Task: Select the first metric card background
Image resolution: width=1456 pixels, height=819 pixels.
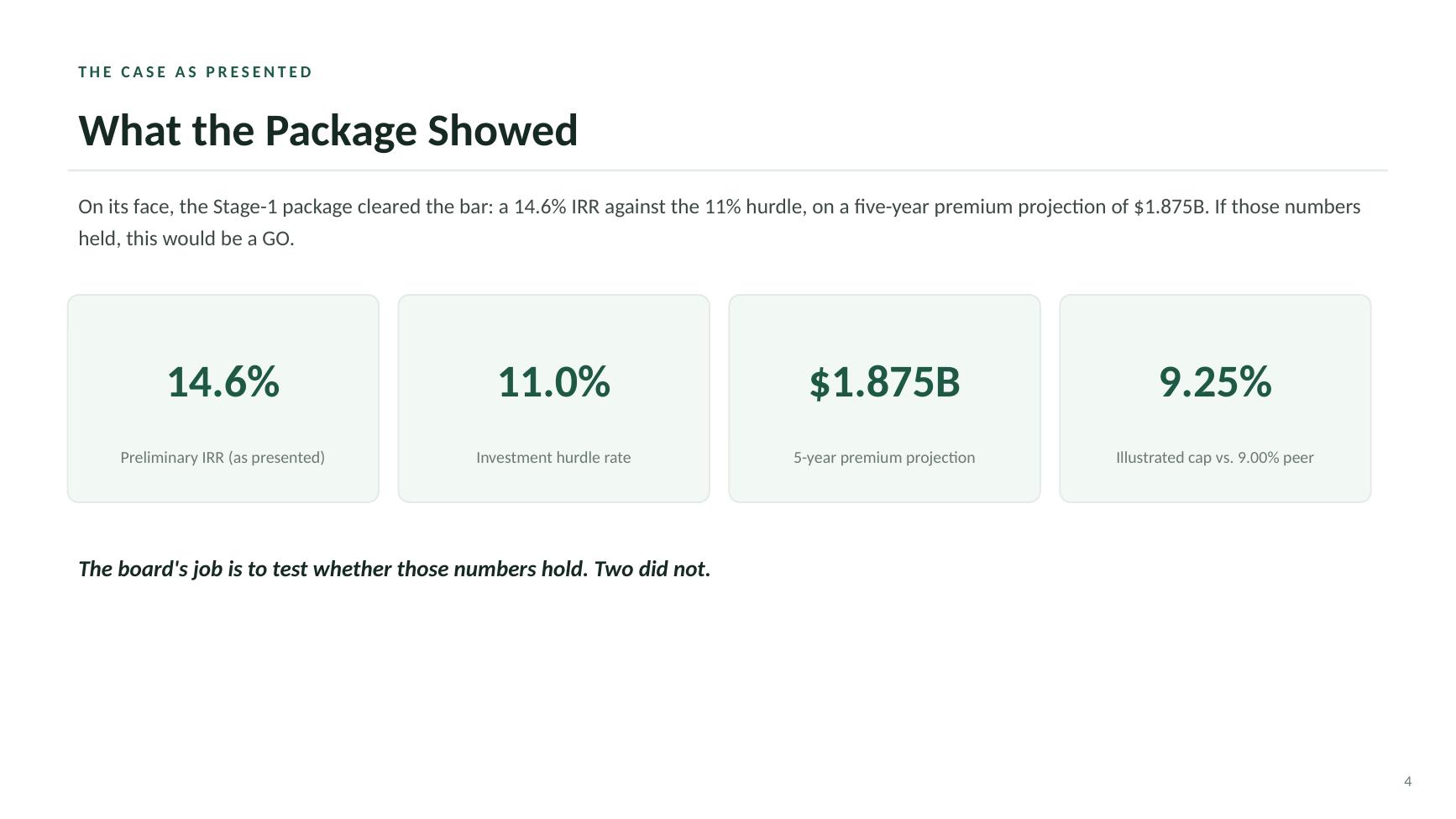Action: [x=223, y=399]
